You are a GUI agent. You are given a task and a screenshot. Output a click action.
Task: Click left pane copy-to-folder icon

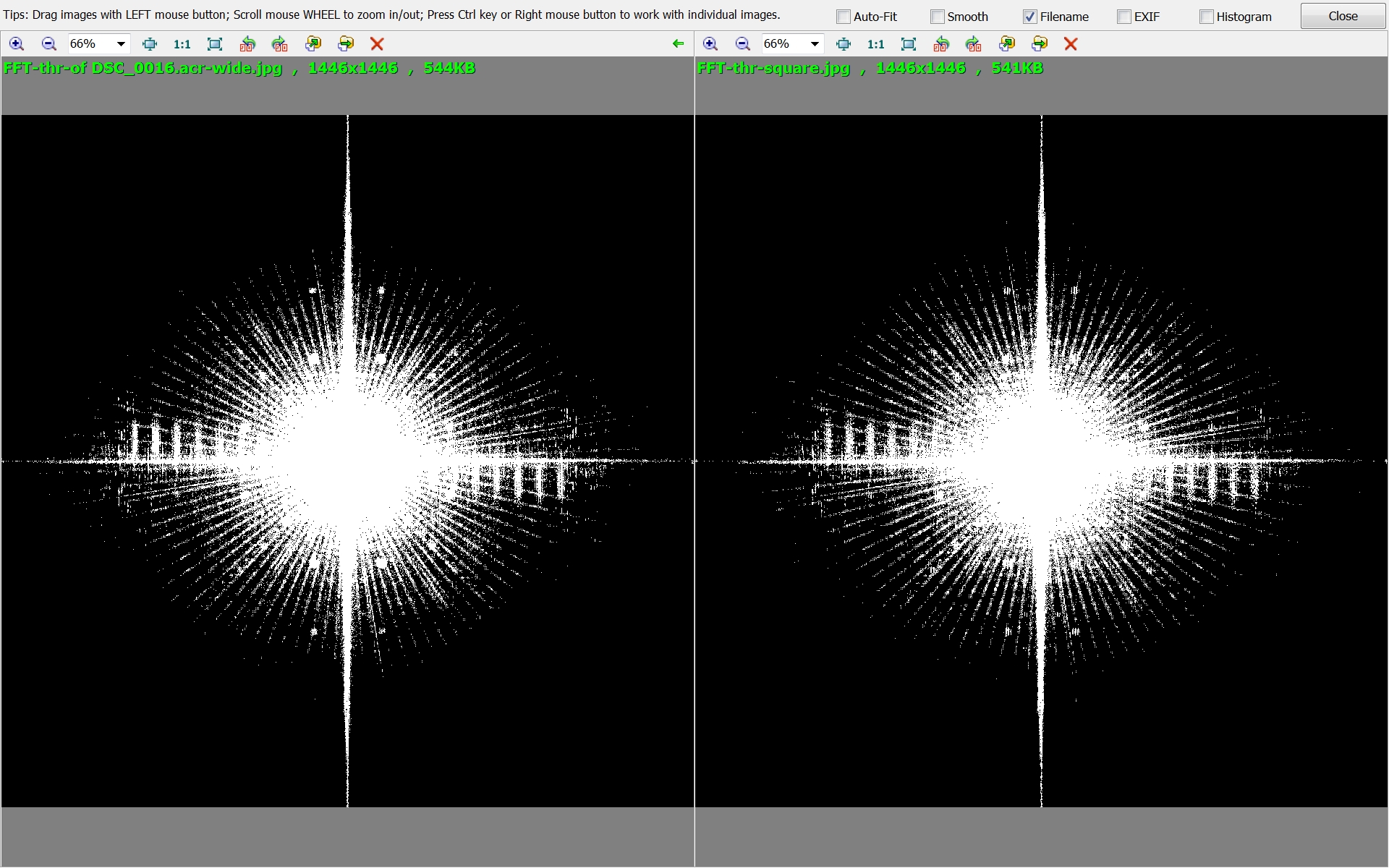[313, 44]
